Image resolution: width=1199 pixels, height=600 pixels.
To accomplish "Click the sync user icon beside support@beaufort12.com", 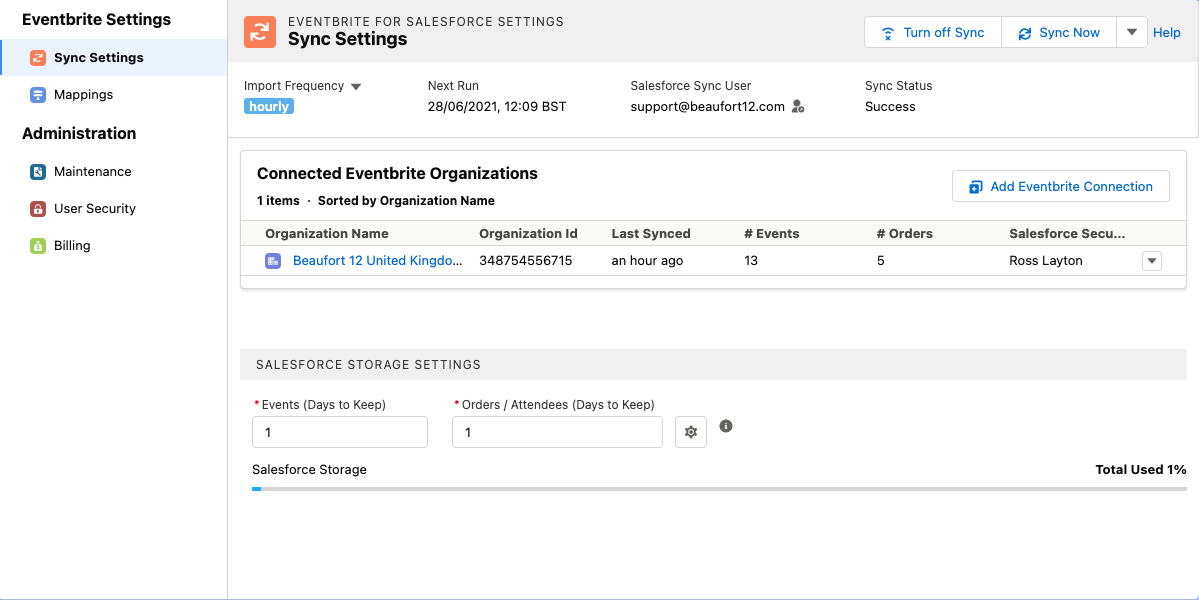I will tap(798, 107).
